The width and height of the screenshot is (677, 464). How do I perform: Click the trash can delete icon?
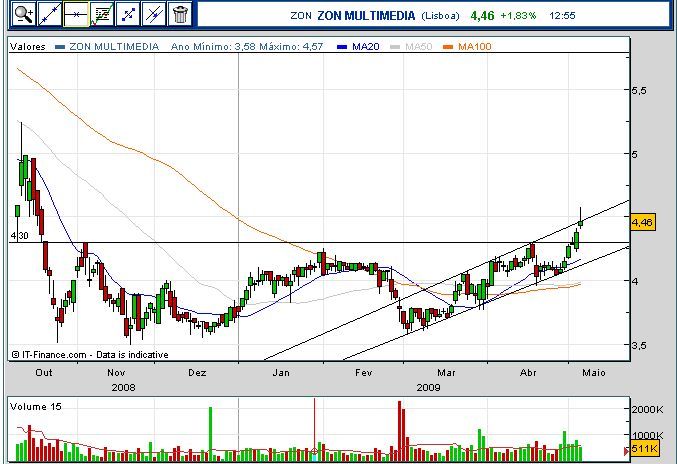180,14
